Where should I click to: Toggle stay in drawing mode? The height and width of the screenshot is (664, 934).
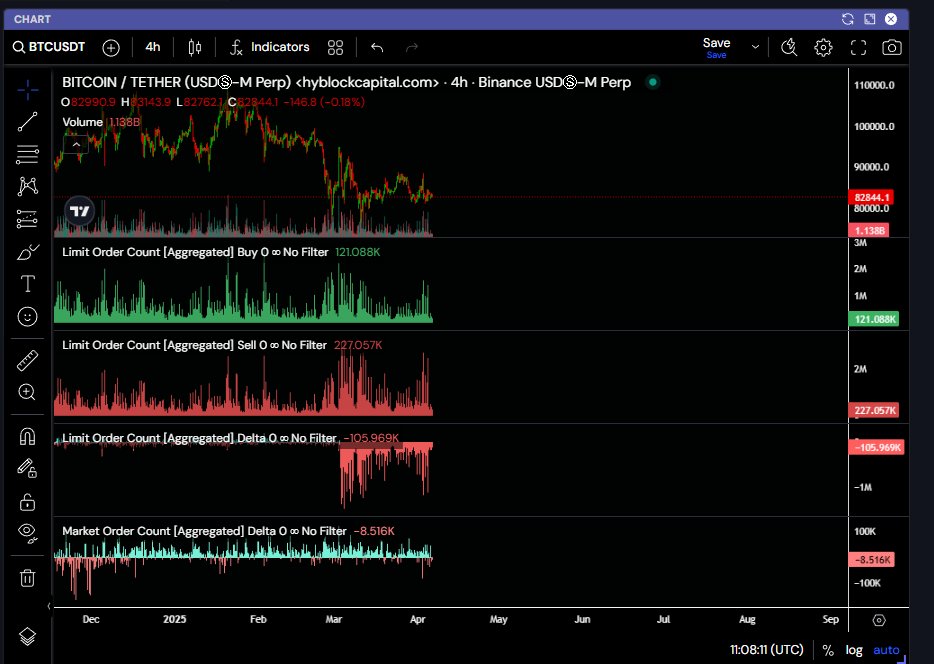tap(27, 468)
